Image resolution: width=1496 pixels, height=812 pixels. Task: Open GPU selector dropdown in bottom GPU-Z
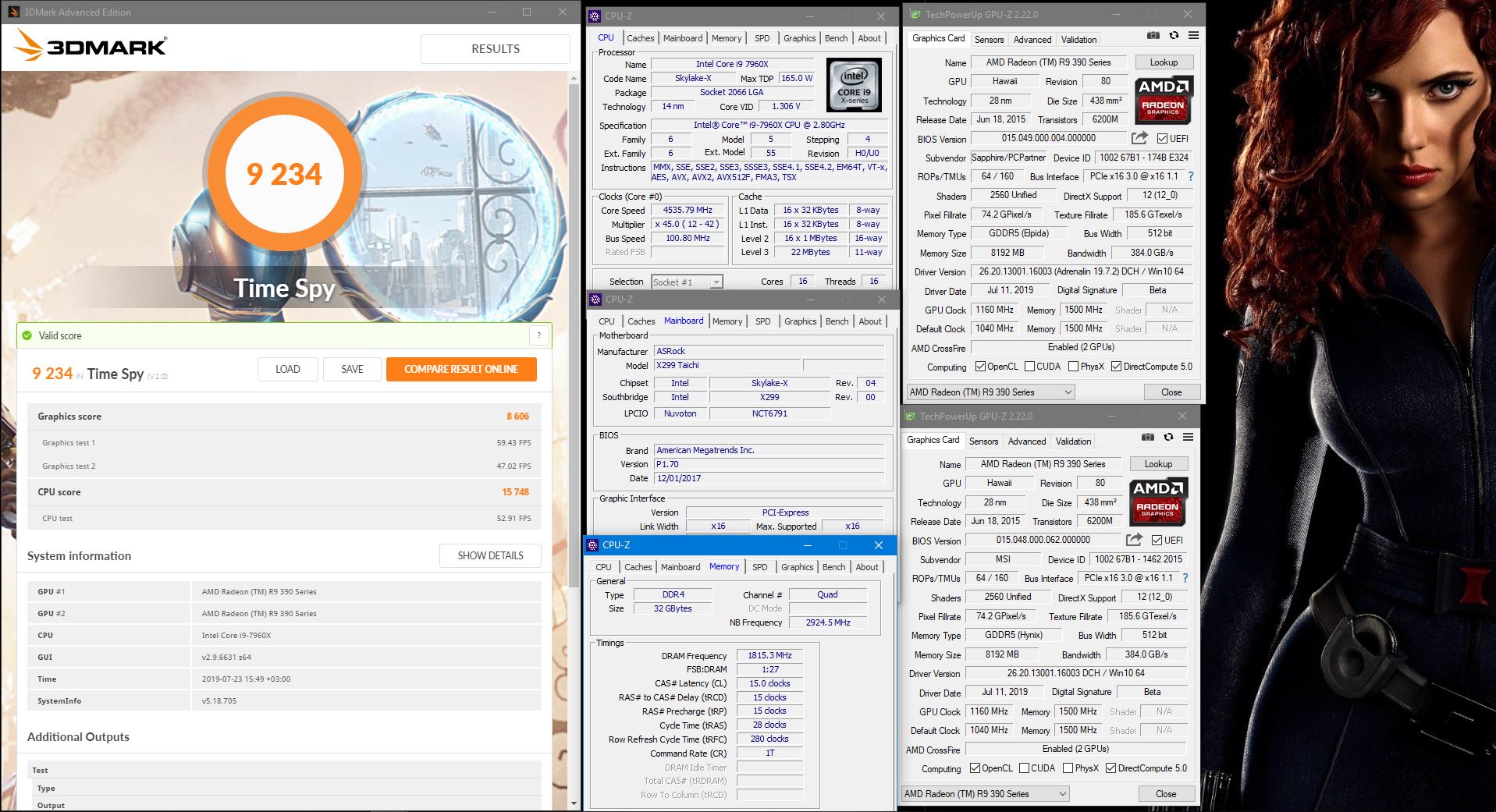(x=985, y=794)
